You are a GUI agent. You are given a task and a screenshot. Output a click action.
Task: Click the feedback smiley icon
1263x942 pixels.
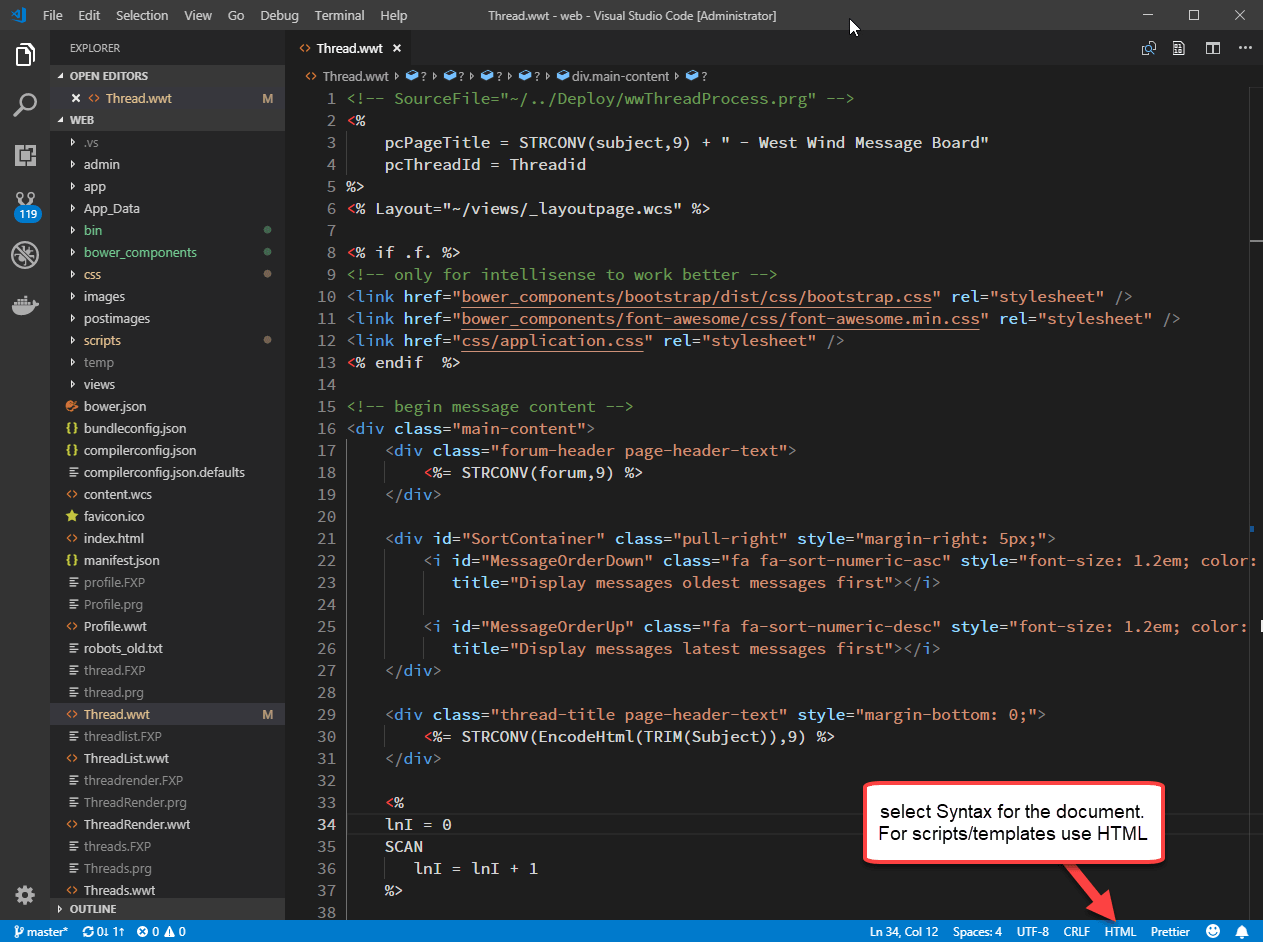(1213, 931)
